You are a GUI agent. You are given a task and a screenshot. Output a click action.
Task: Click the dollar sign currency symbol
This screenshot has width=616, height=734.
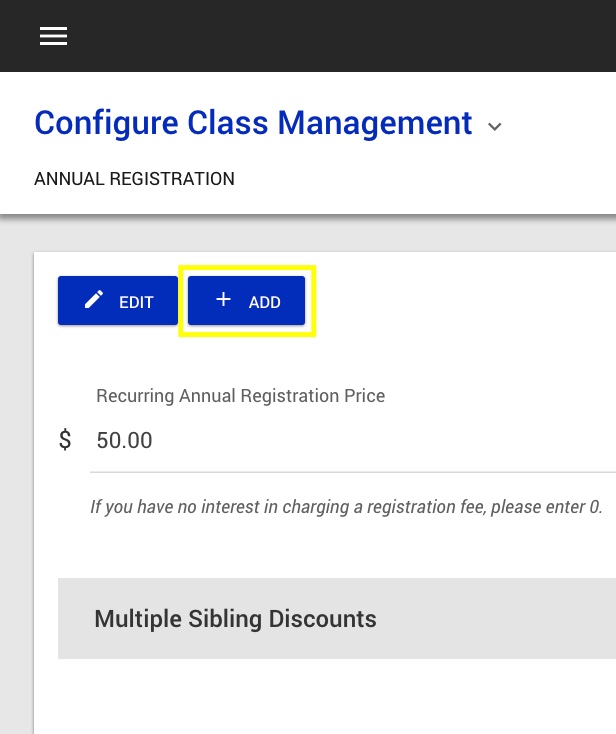(x=65, y=440)
